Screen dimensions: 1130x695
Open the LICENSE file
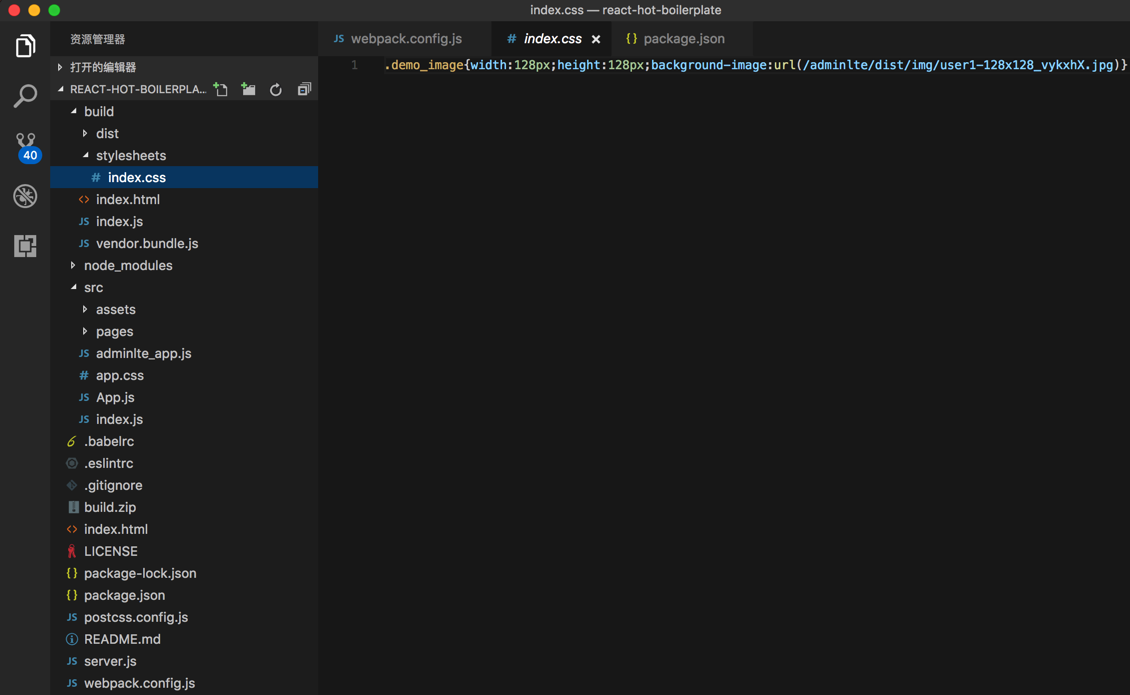184,552
